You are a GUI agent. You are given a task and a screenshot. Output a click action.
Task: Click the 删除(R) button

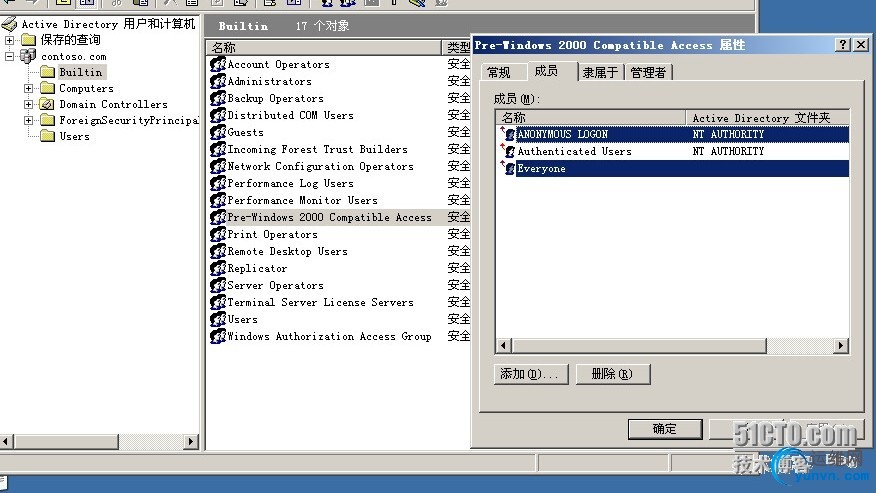click(613, 374)
